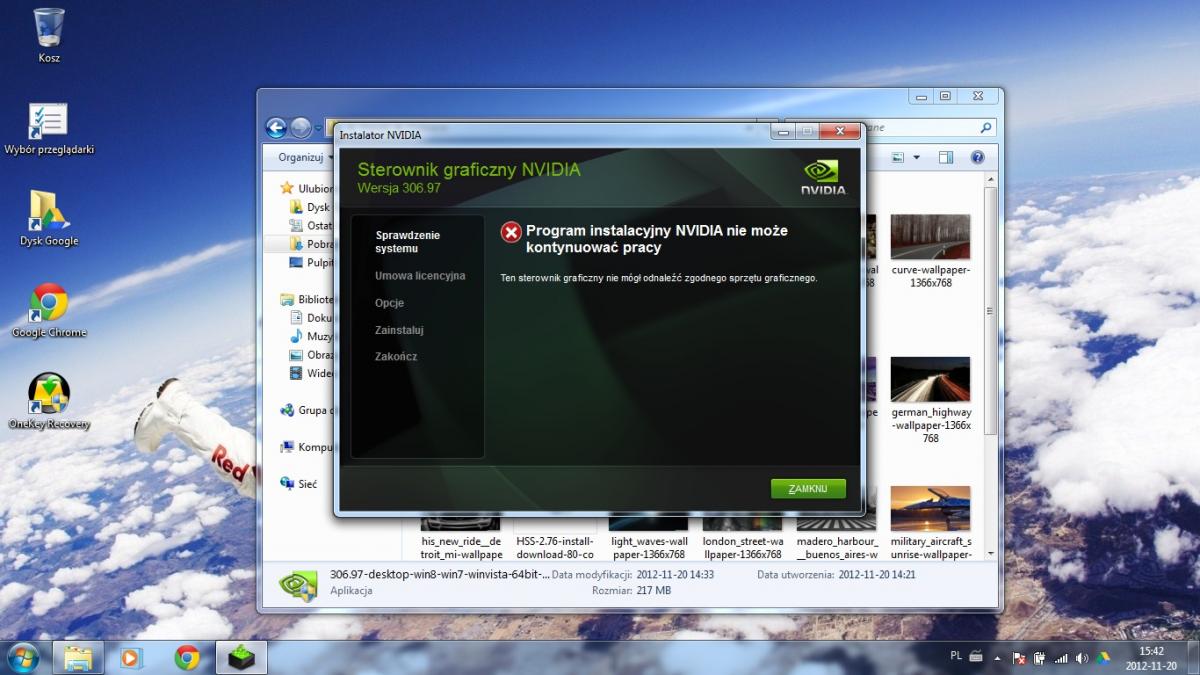The width and height of the screenshot is (1200, 675).
Task: Select Komputer in Explorer sidebar
Action: (x=307, y=447)
